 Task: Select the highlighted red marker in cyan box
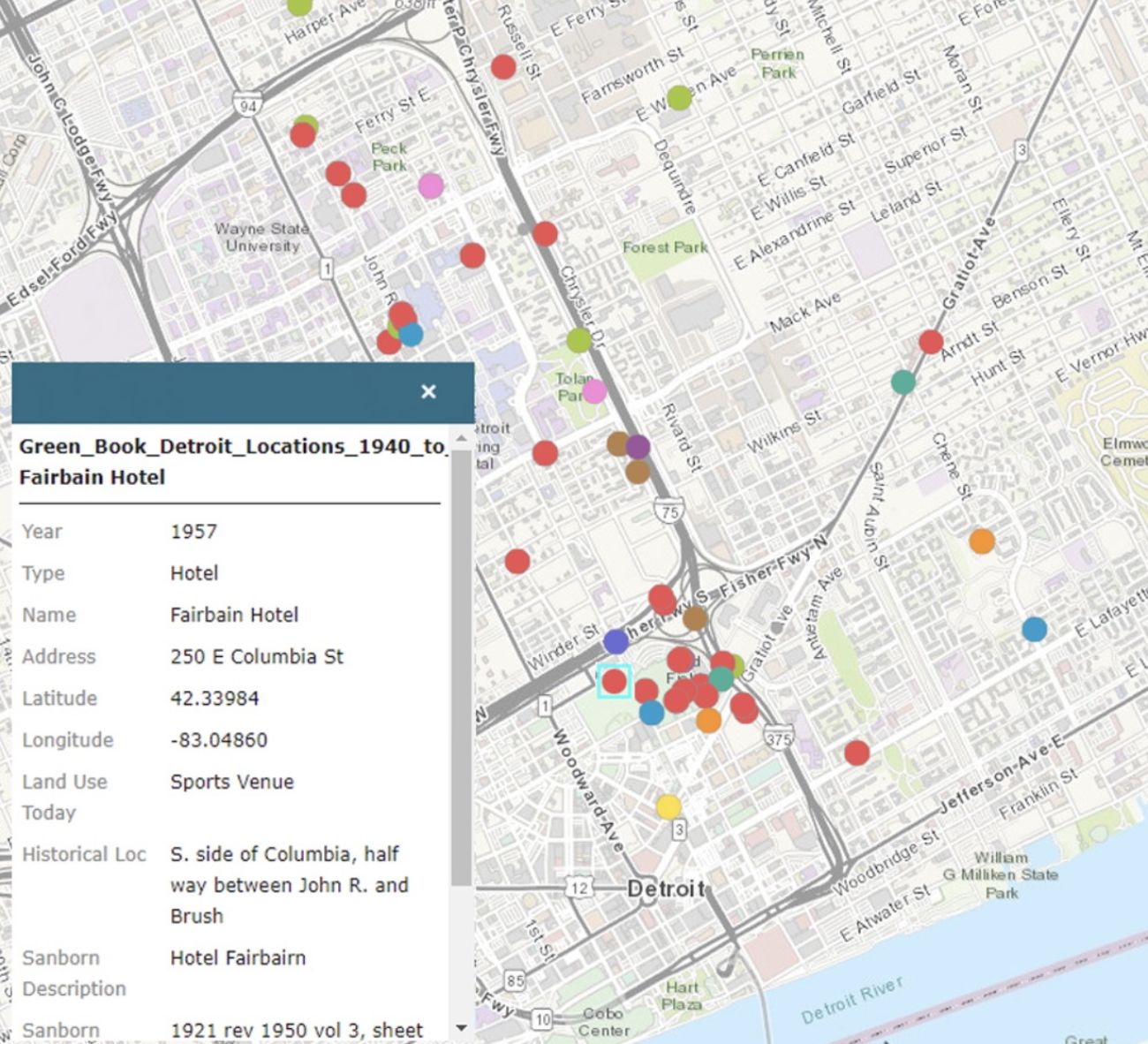[x=614, y=681]
